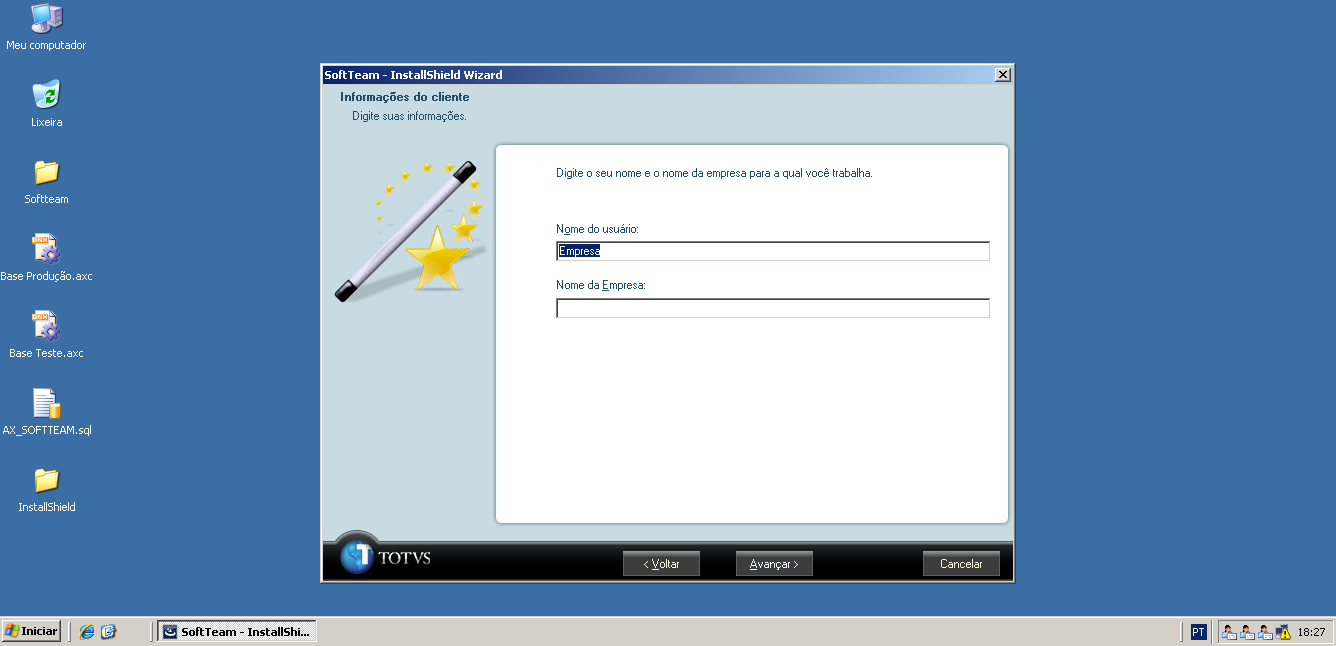
Task: Click the Cancelar button
Action: (961, 564)
